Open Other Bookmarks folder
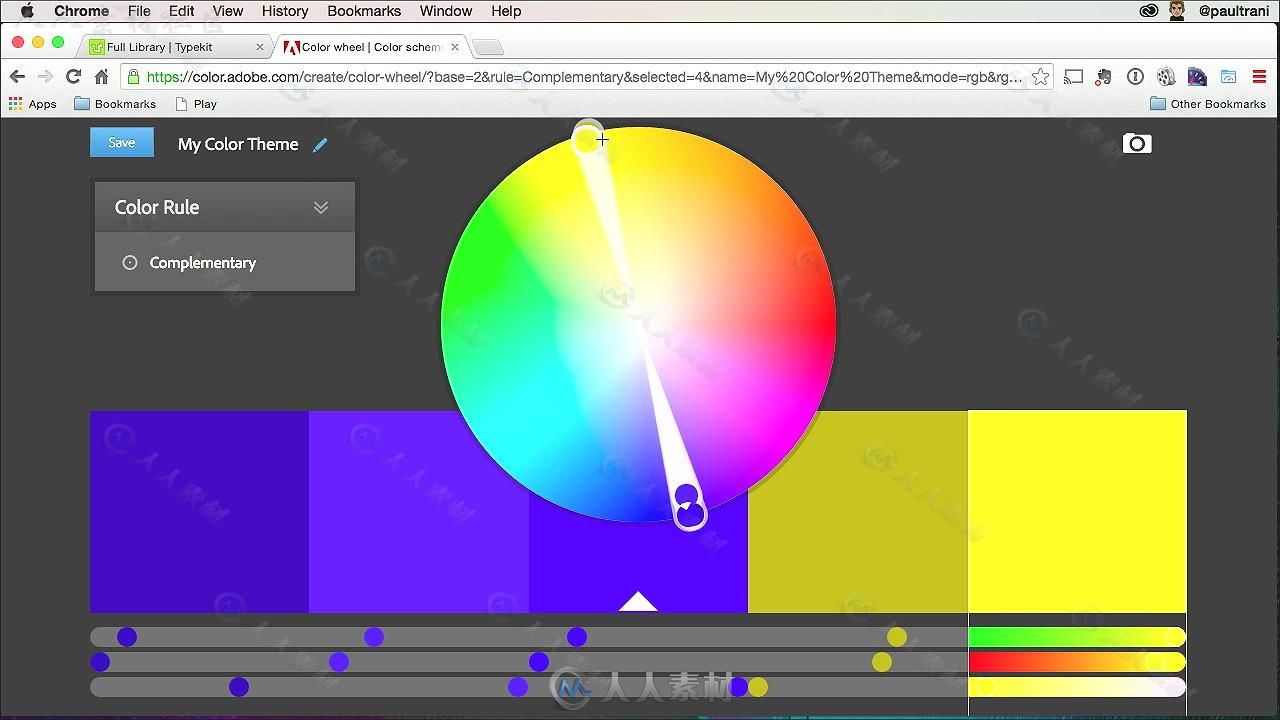Screen dimensions: 1280x720 1208,104
